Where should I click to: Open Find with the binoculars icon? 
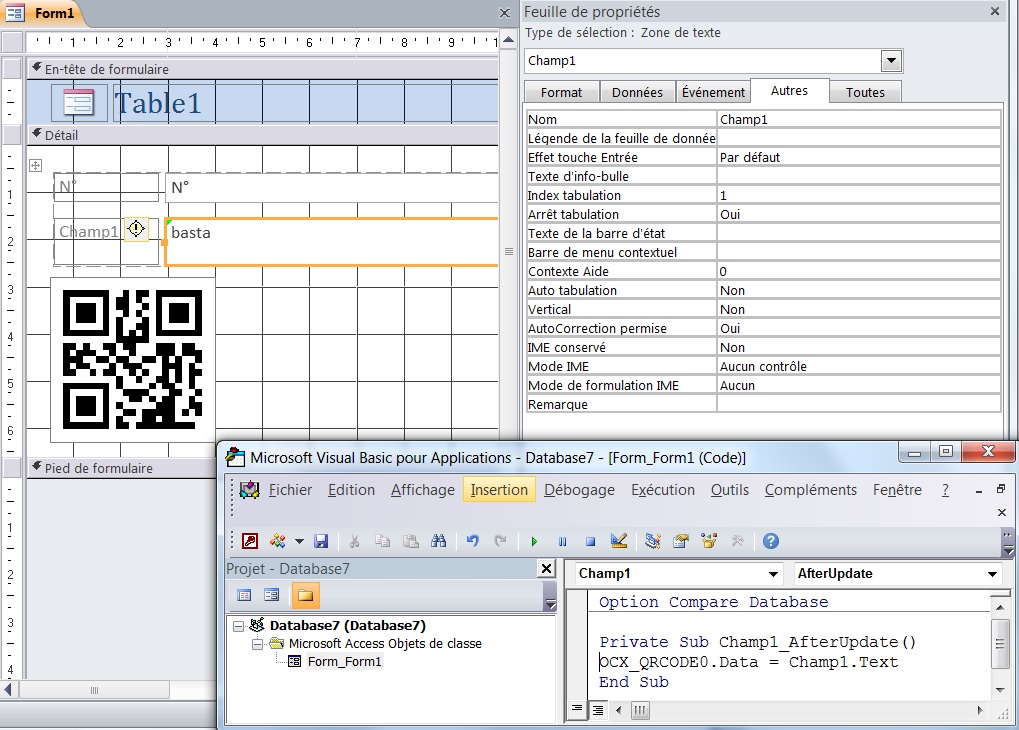tap(439, 541)
